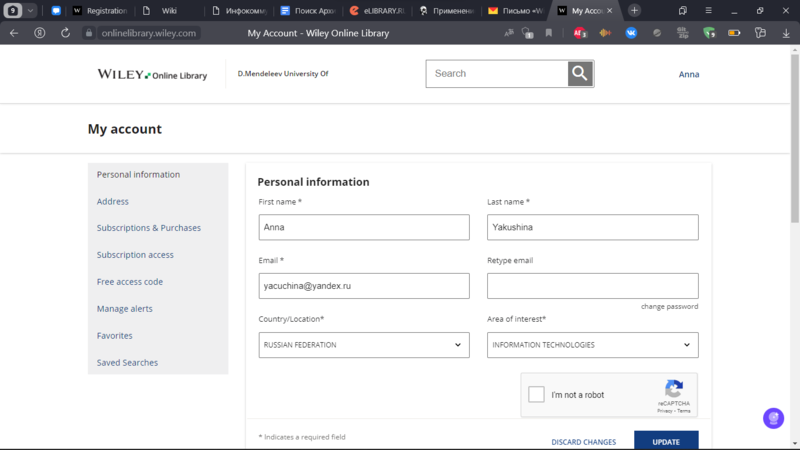Click the UPDATE button

point(665,442)
